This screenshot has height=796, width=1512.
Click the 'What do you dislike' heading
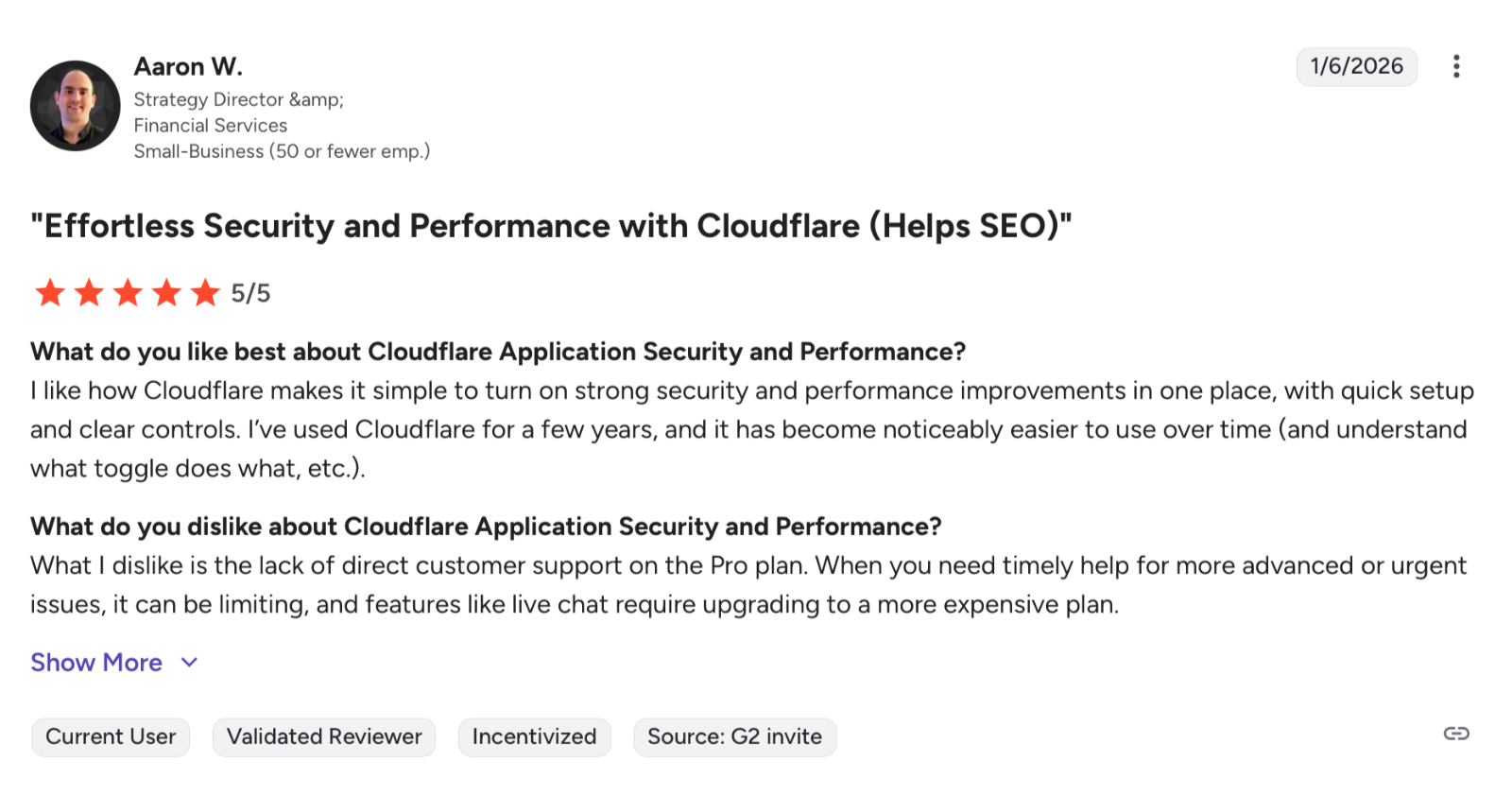coord(486,527)
